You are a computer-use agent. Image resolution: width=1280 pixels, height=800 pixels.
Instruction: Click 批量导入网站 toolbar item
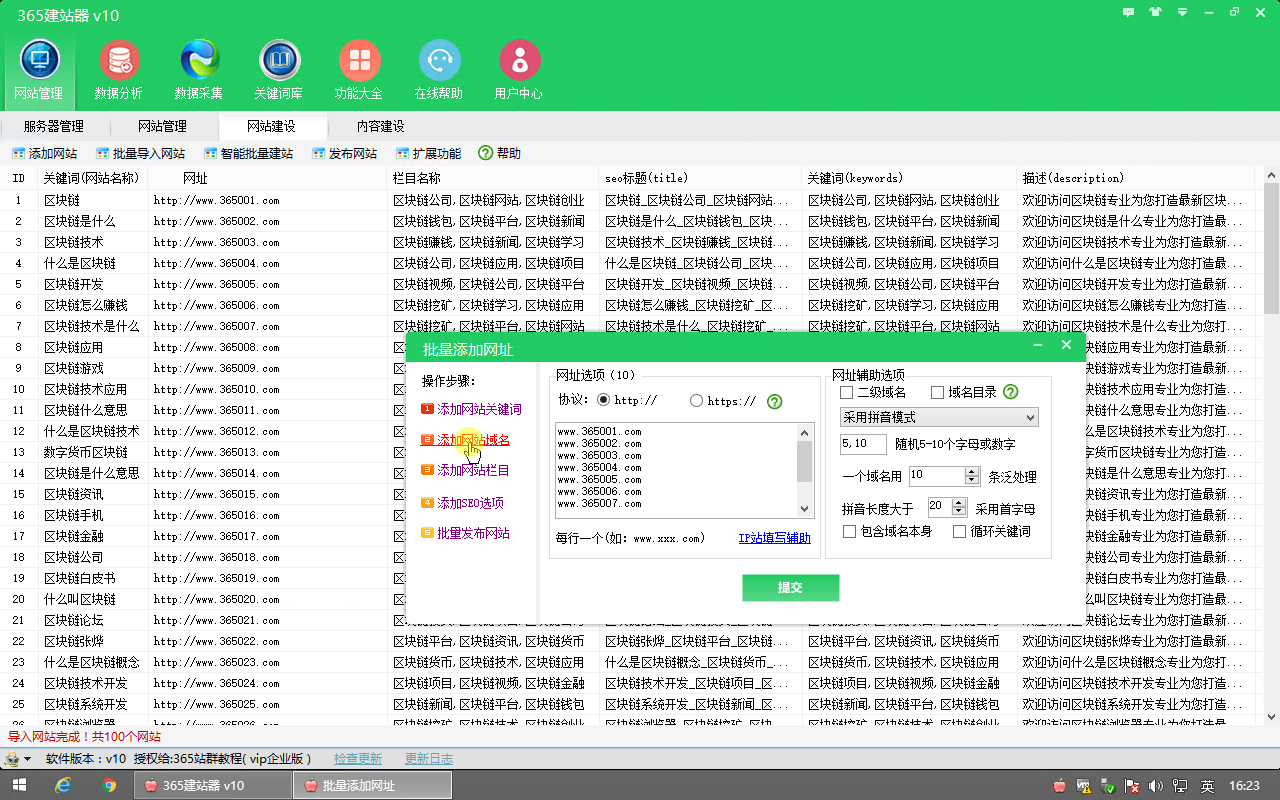(141, 153)
